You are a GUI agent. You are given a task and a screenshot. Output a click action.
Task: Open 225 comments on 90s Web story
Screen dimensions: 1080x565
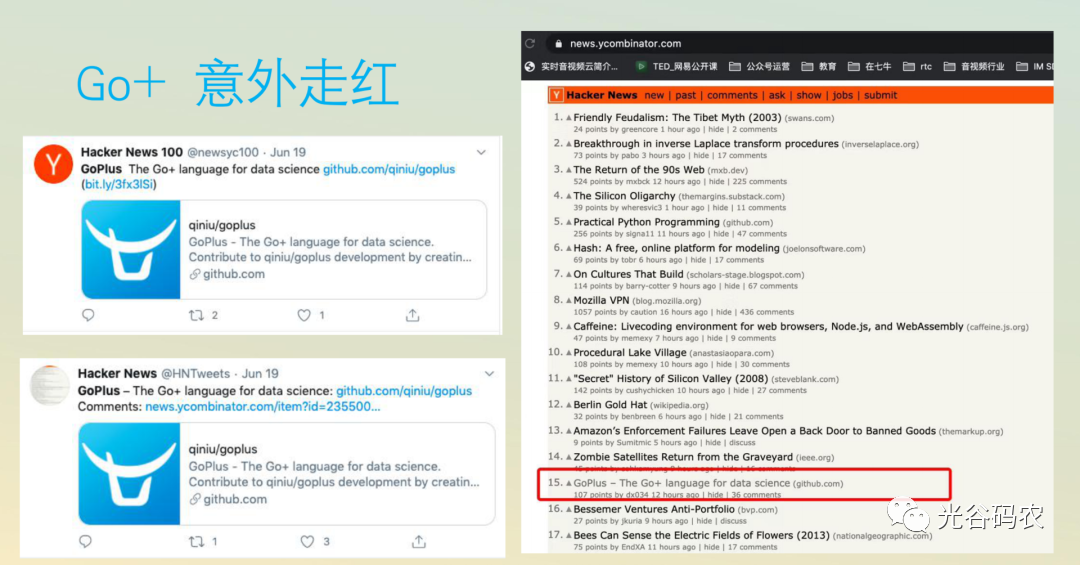[x=760, y=182]
